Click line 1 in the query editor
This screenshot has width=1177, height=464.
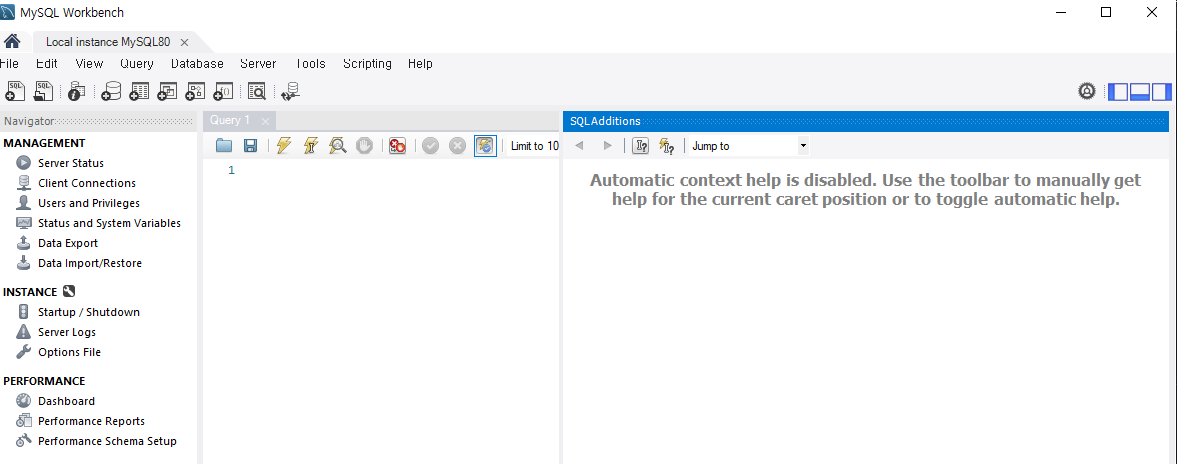tap(381, 170)
